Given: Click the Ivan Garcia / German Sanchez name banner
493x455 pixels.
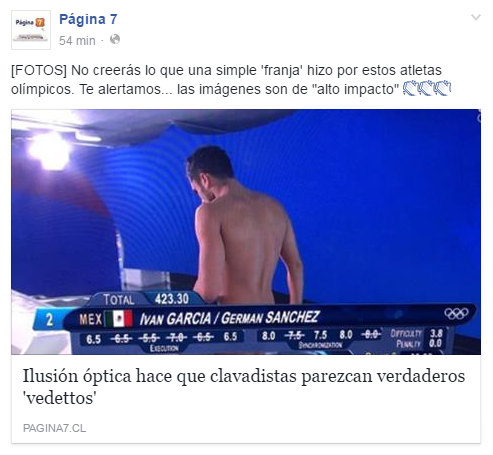Looking at the screenshot, I should tap(230, 318).
